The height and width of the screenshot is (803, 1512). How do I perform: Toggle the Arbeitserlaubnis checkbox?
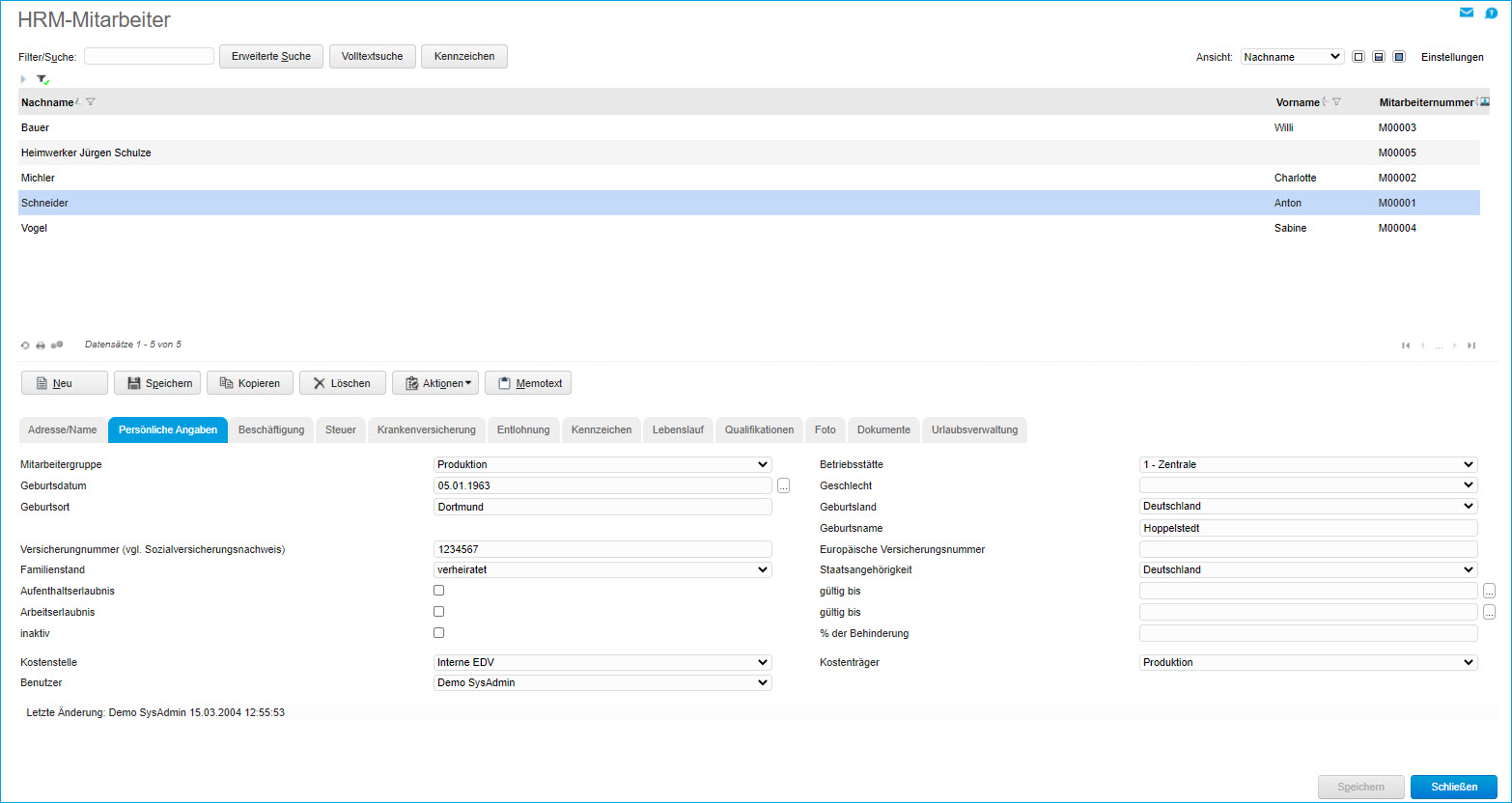pos(438,611)
